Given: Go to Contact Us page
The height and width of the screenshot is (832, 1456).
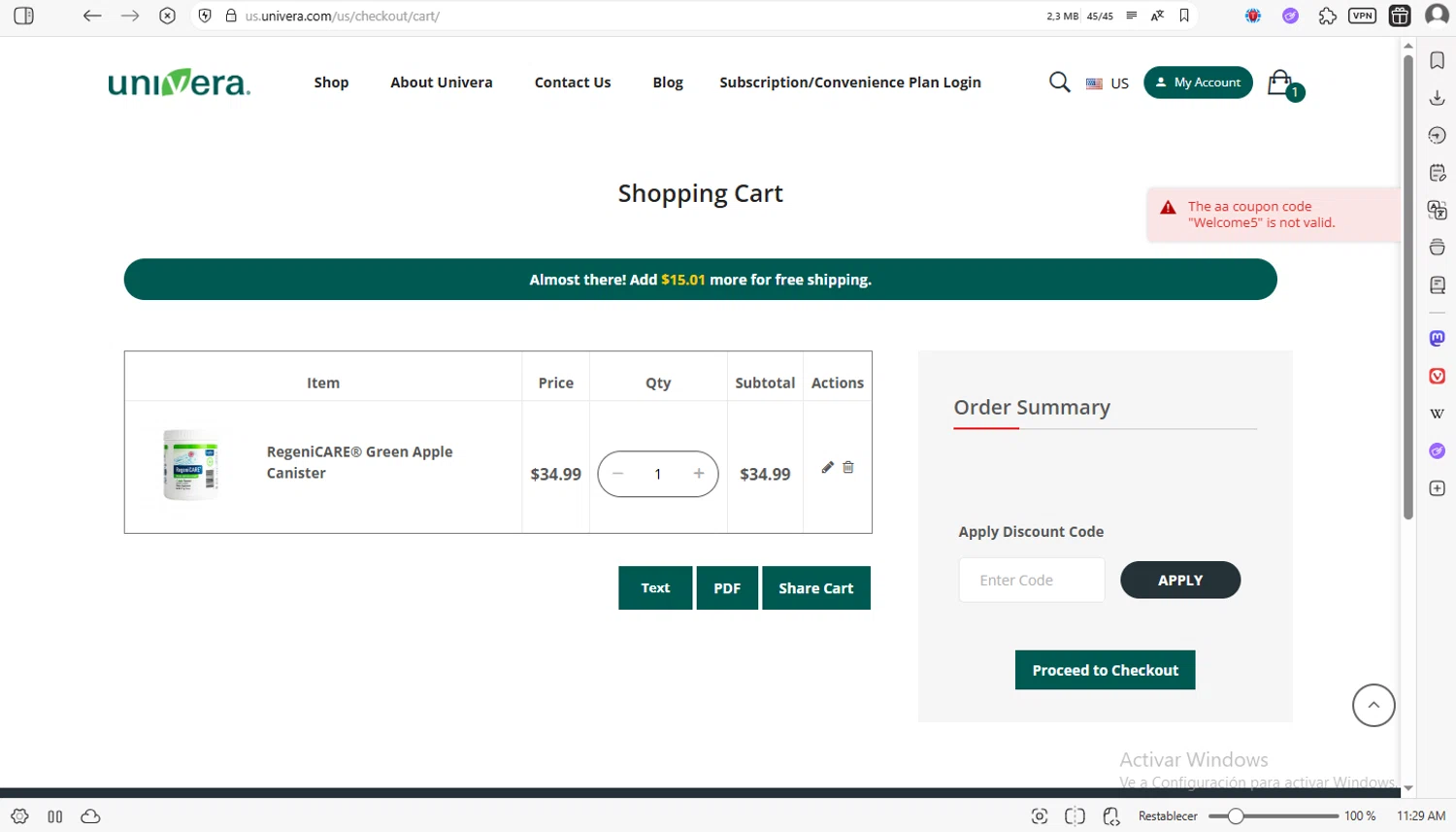Looking at the screenshot, I should point(573,83).
